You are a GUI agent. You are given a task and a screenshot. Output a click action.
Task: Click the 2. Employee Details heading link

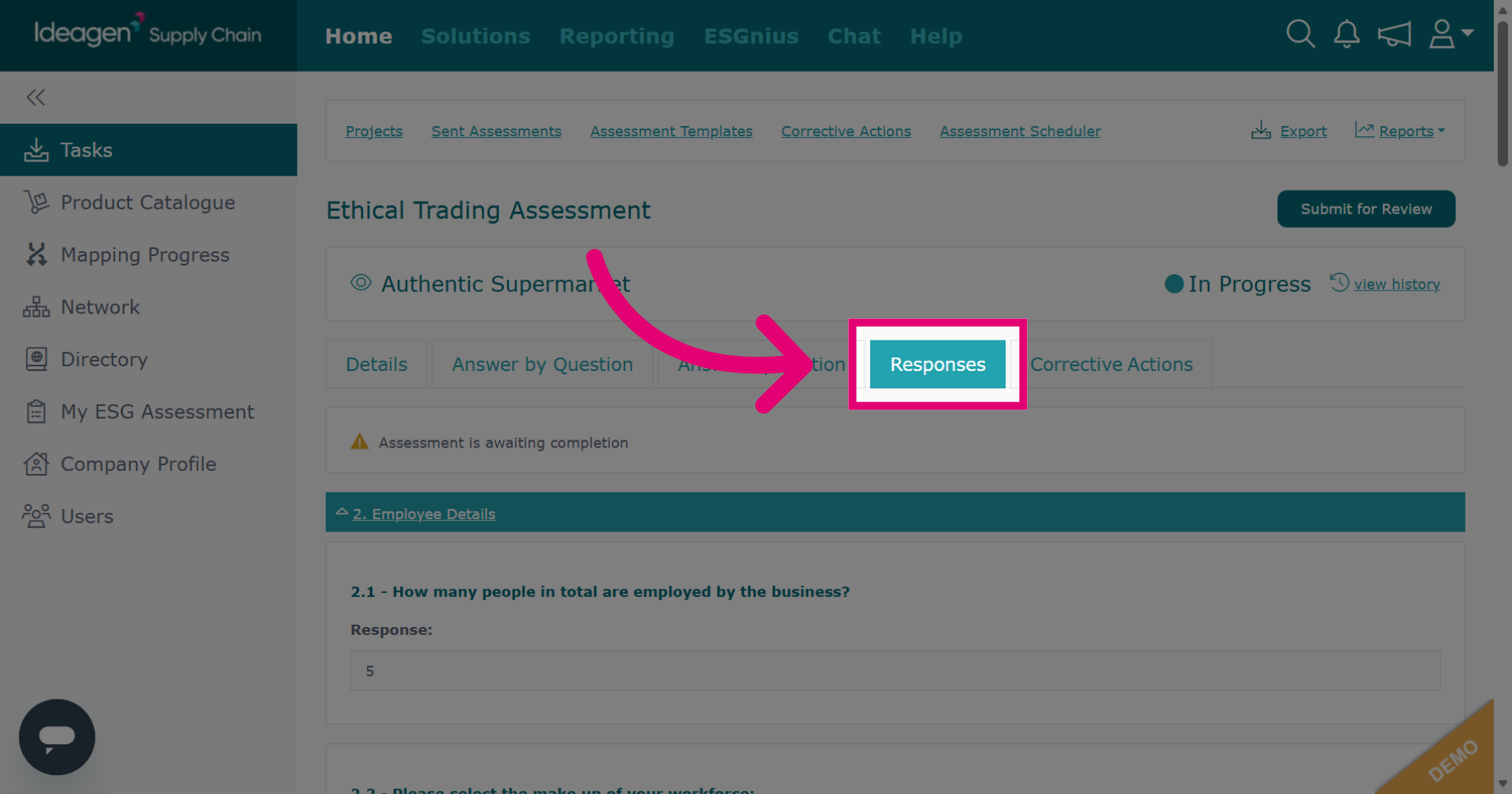(x=424, y=514)
